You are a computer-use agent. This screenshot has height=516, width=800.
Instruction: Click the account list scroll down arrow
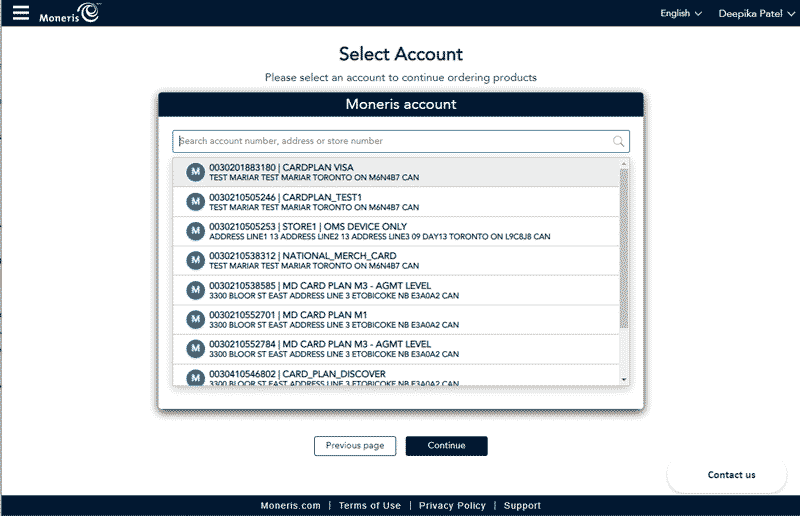pos(624,380)
